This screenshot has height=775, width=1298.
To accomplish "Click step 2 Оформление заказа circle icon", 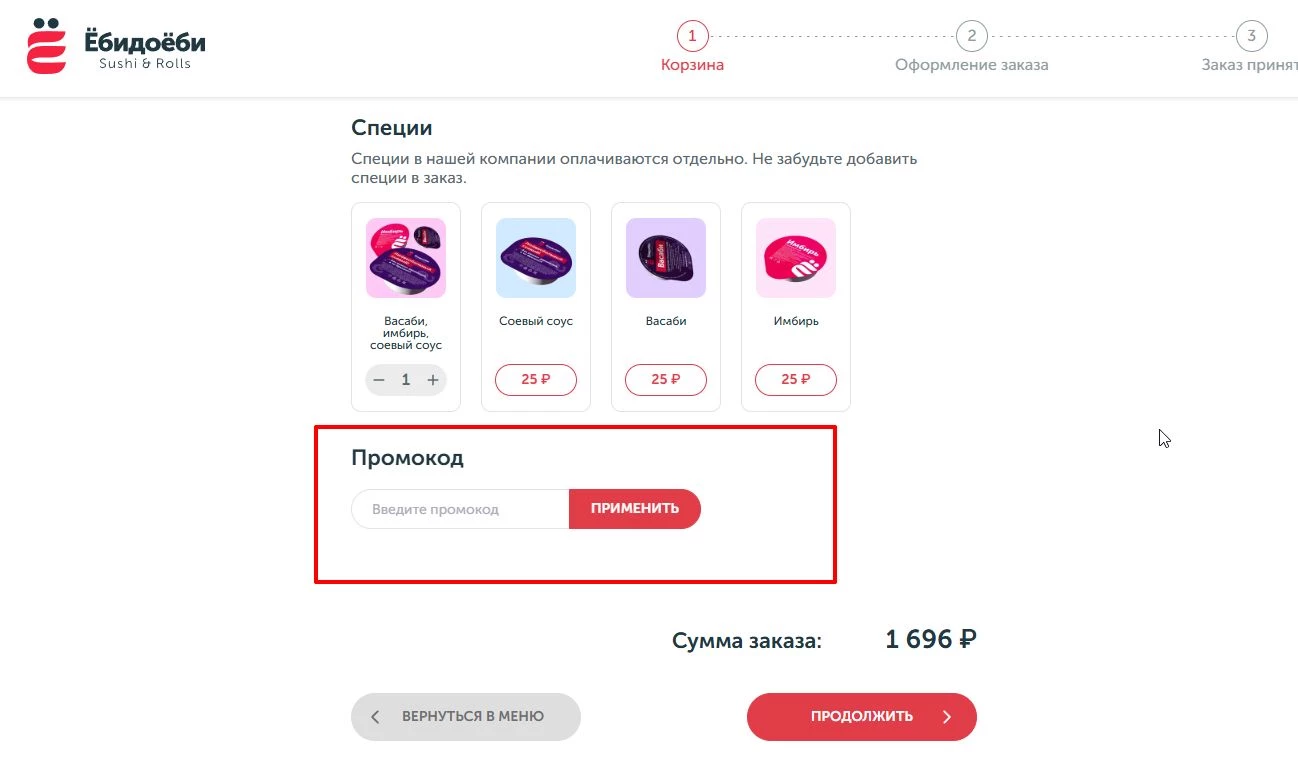I will point(971,35).
